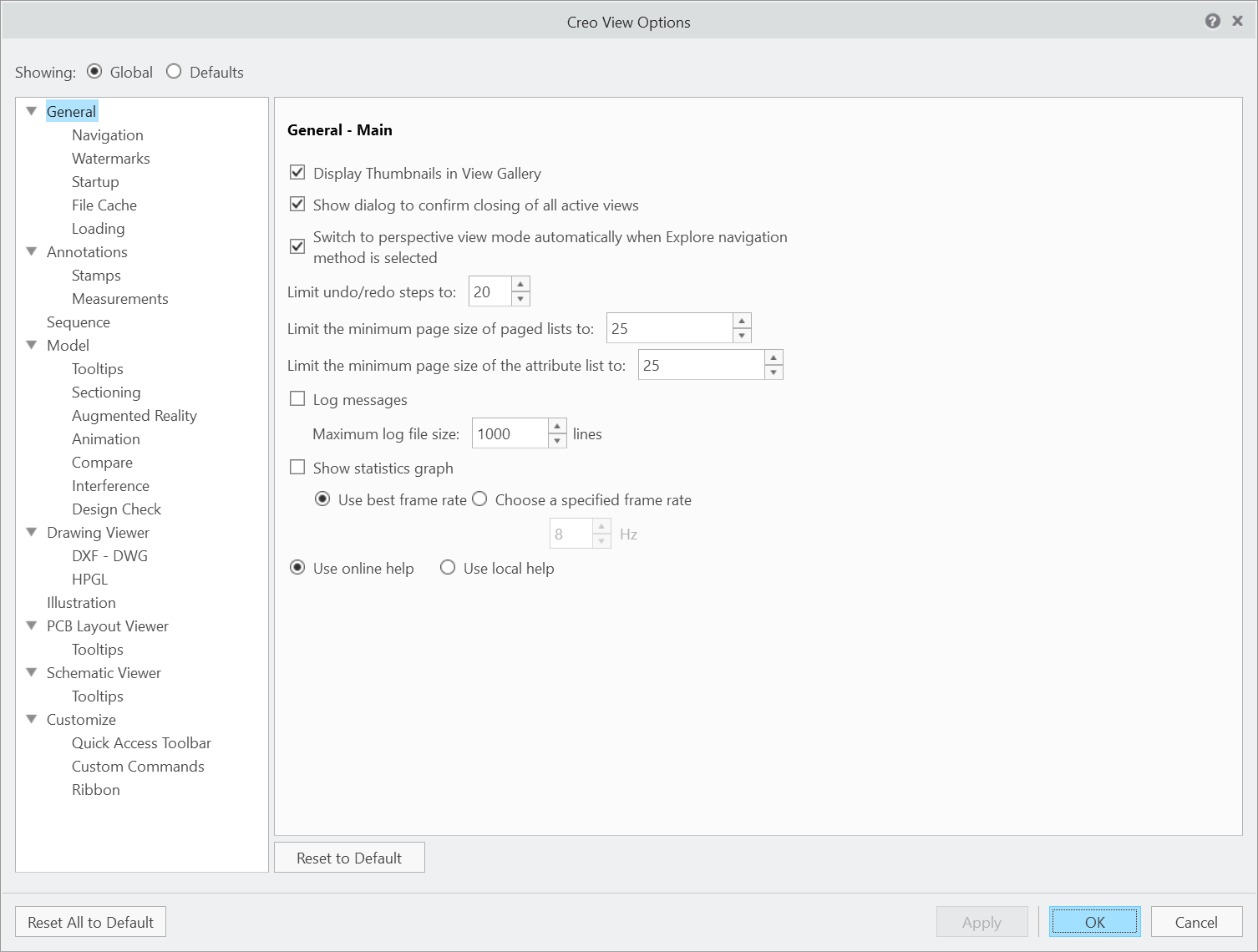The width and height of the screenshot is (1258, 952).
Task: Increase undo/redo steps with the up arrow
Action: (520, 285)
